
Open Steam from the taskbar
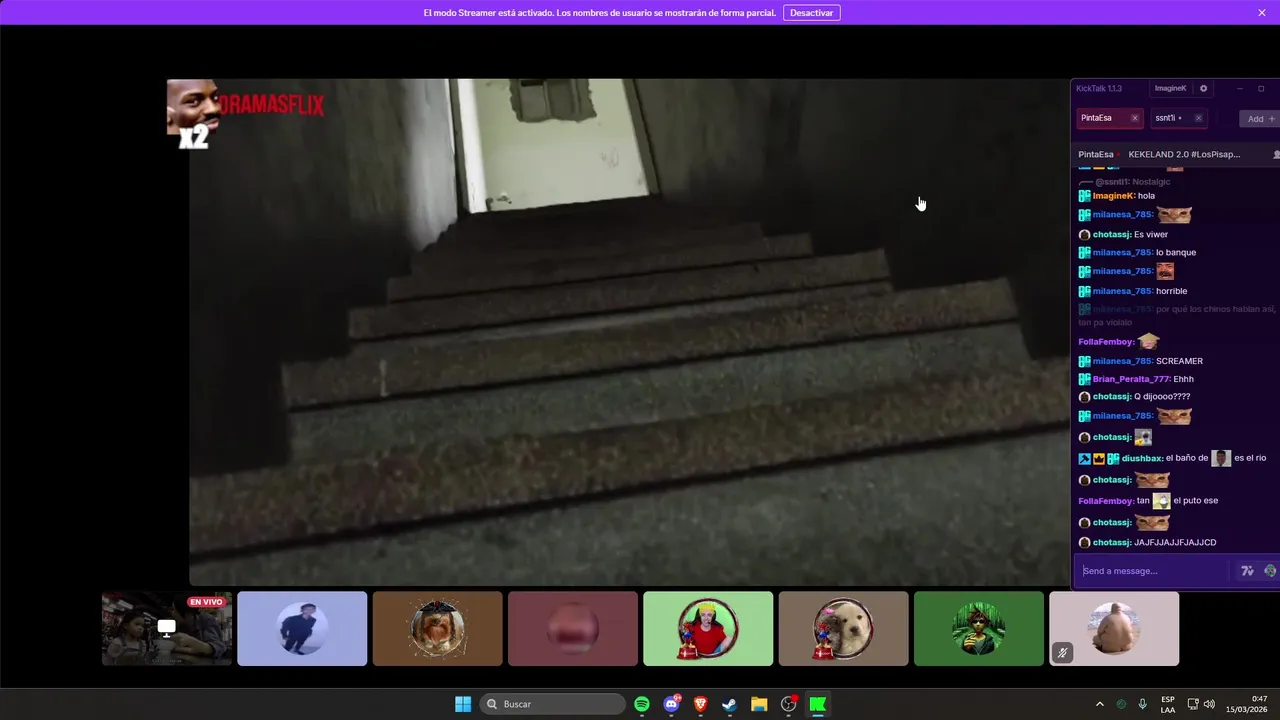[730, 704]
